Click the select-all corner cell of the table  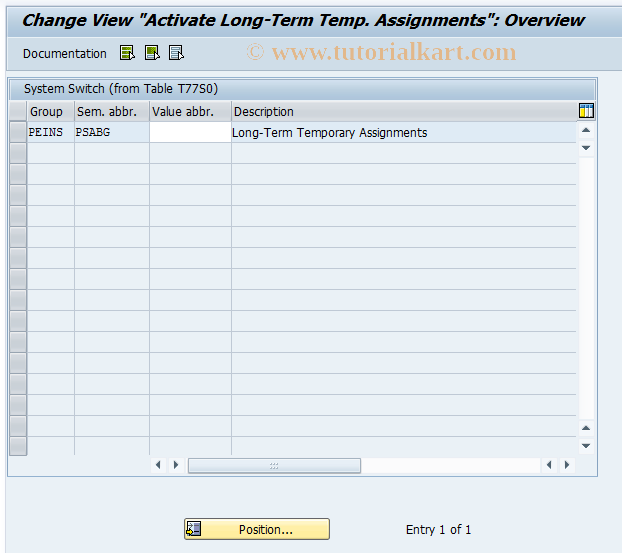point(18,111)
